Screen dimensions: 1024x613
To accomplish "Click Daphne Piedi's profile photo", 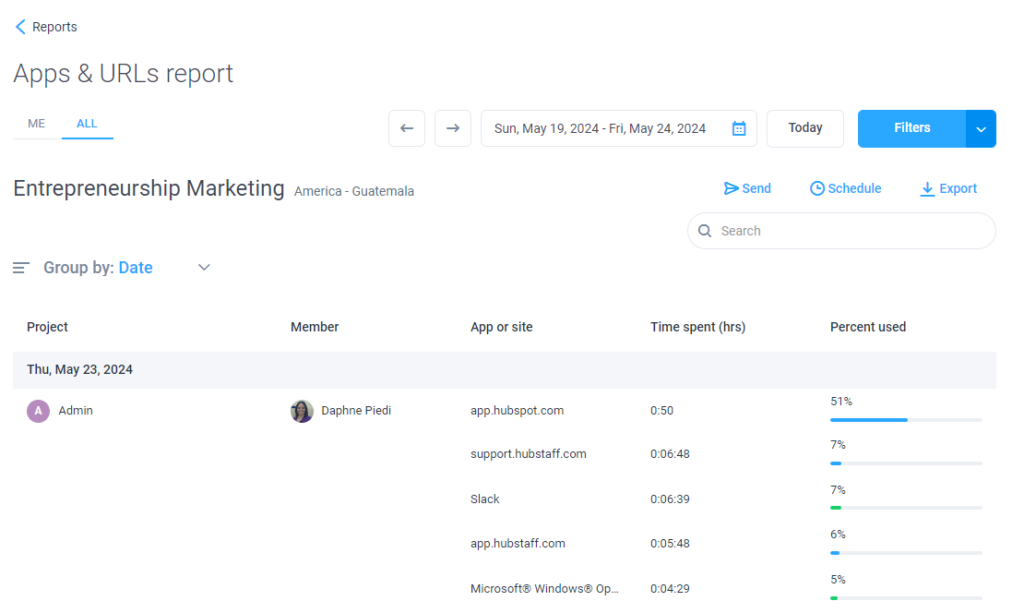I will pyautogui.click(x=302, y=410).
